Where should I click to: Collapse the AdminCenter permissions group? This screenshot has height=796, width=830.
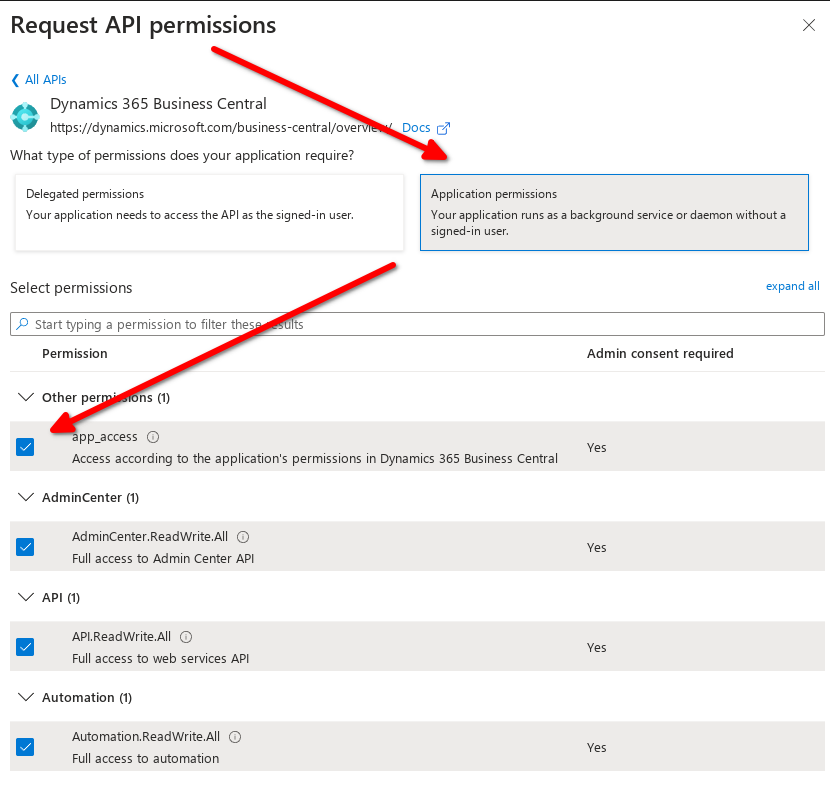26,497
